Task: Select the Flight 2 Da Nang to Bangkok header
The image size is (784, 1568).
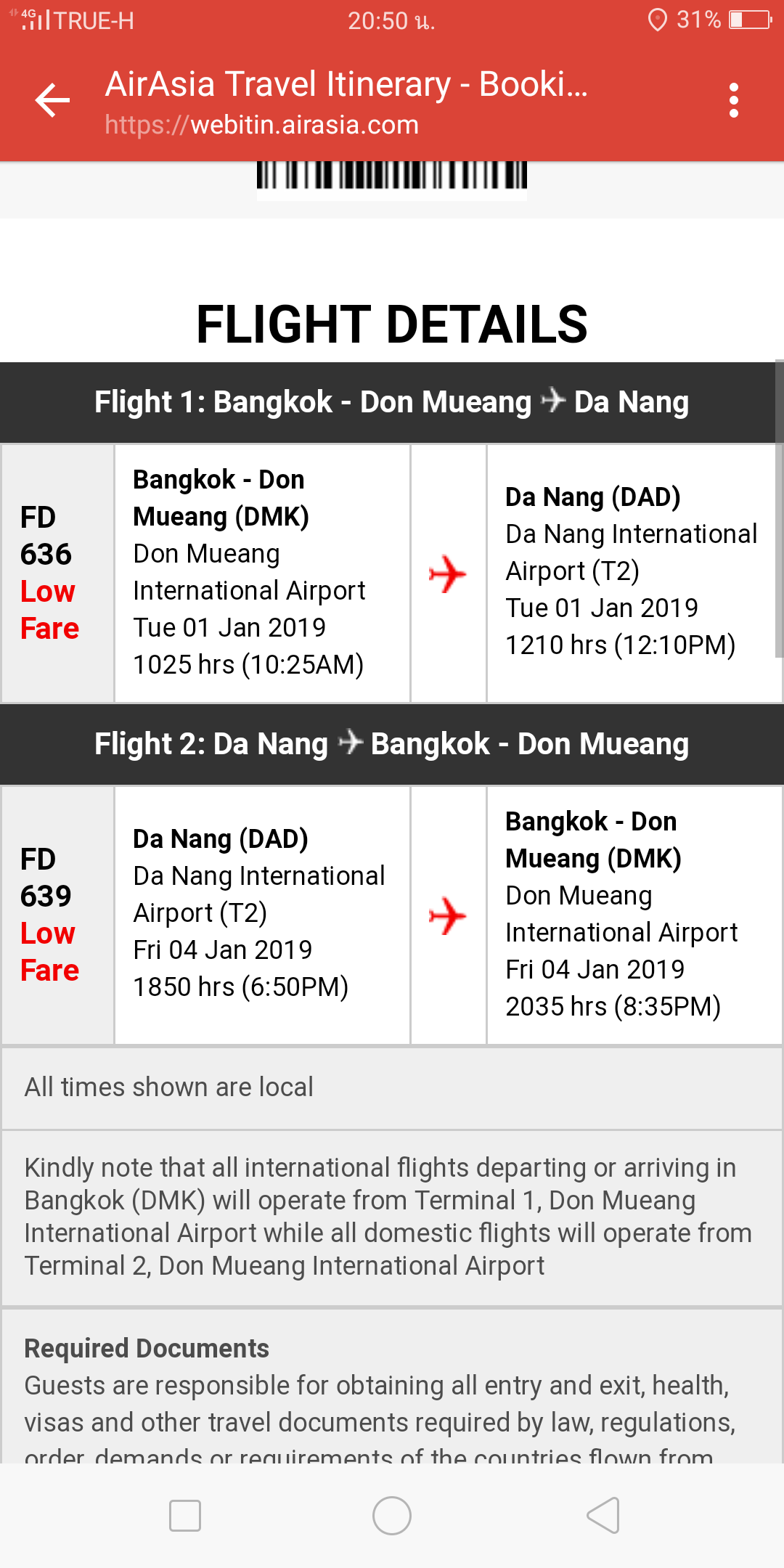Action: coord(392,744)
